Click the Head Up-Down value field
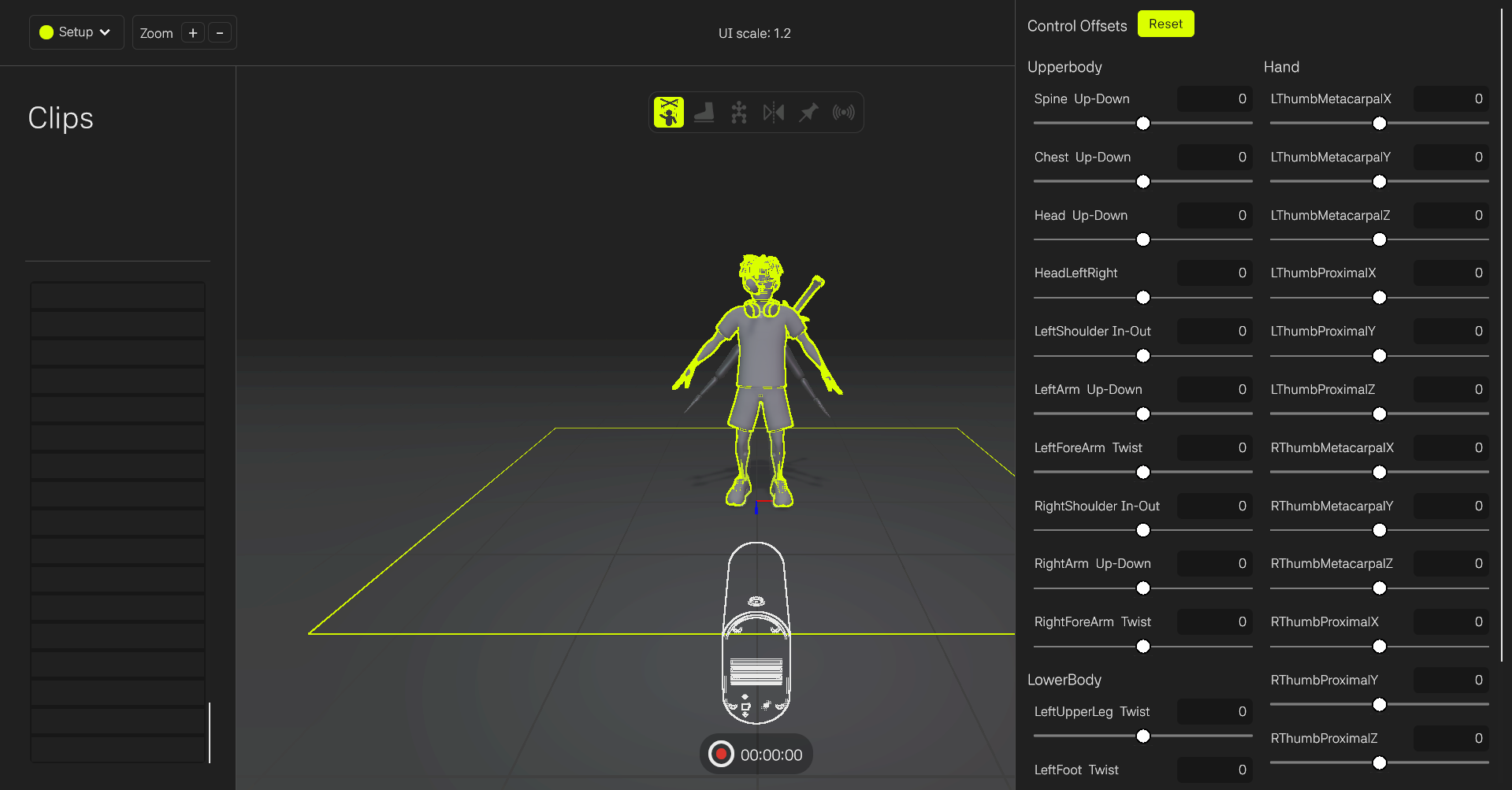 pos(1214,216)
